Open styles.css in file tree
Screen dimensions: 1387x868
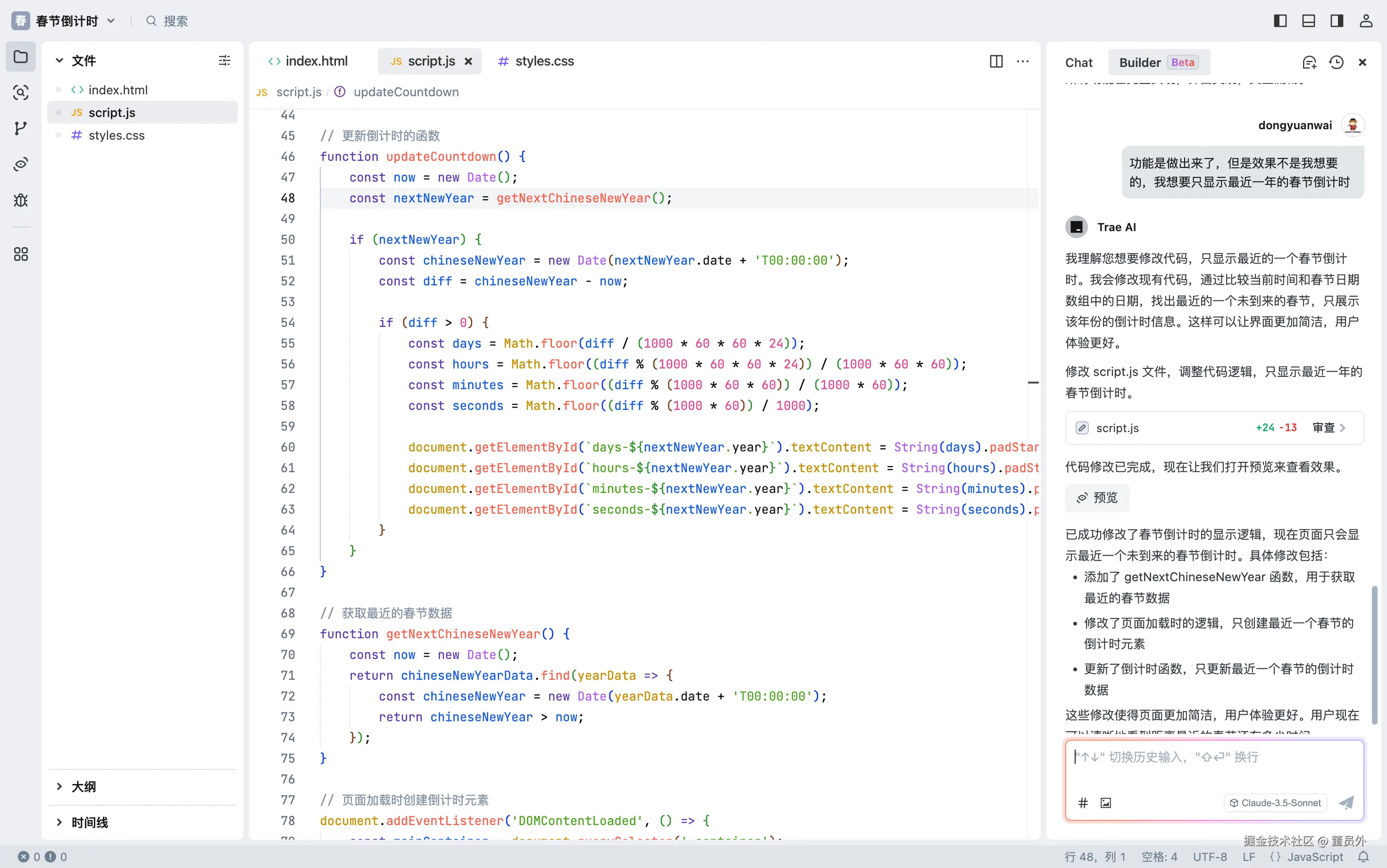(x=142, y=135)
